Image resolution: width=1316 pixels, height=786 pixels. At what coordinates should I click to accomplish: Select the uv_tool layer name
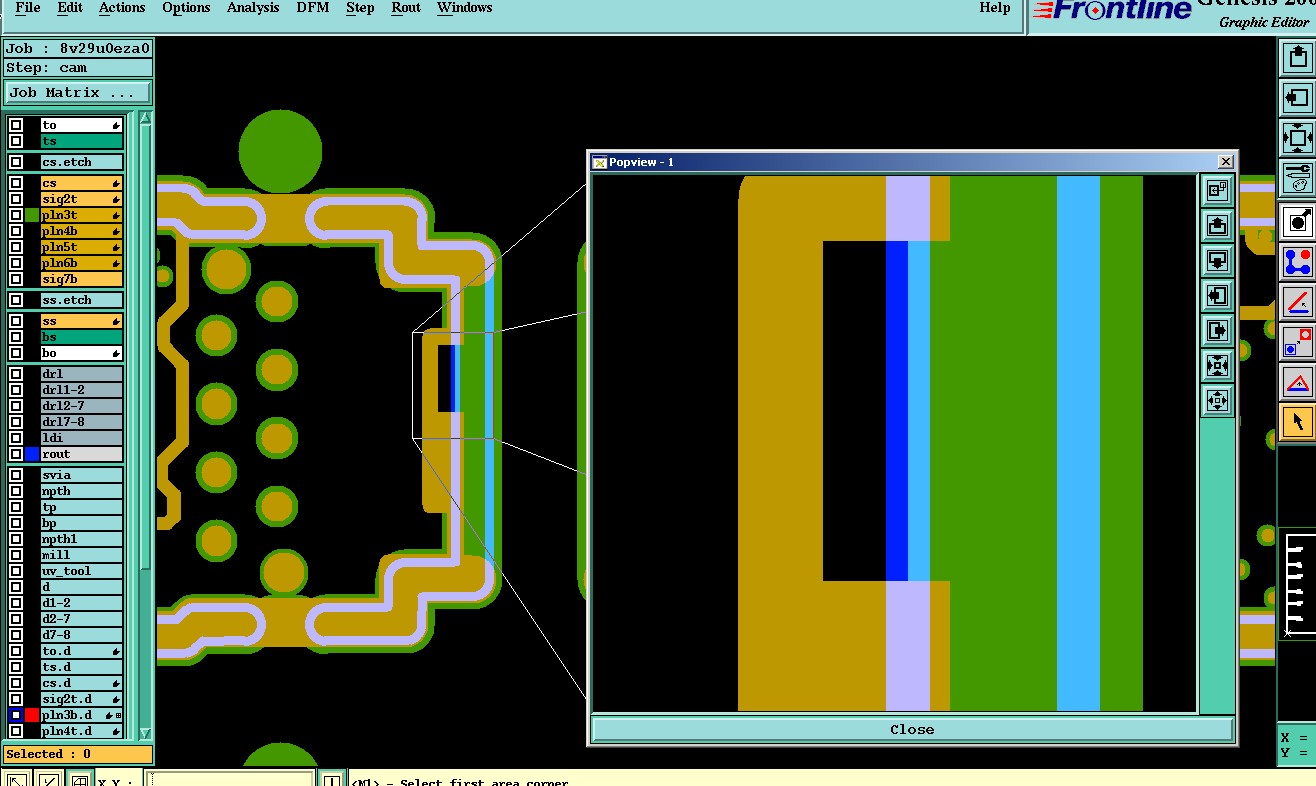(82, 571)
